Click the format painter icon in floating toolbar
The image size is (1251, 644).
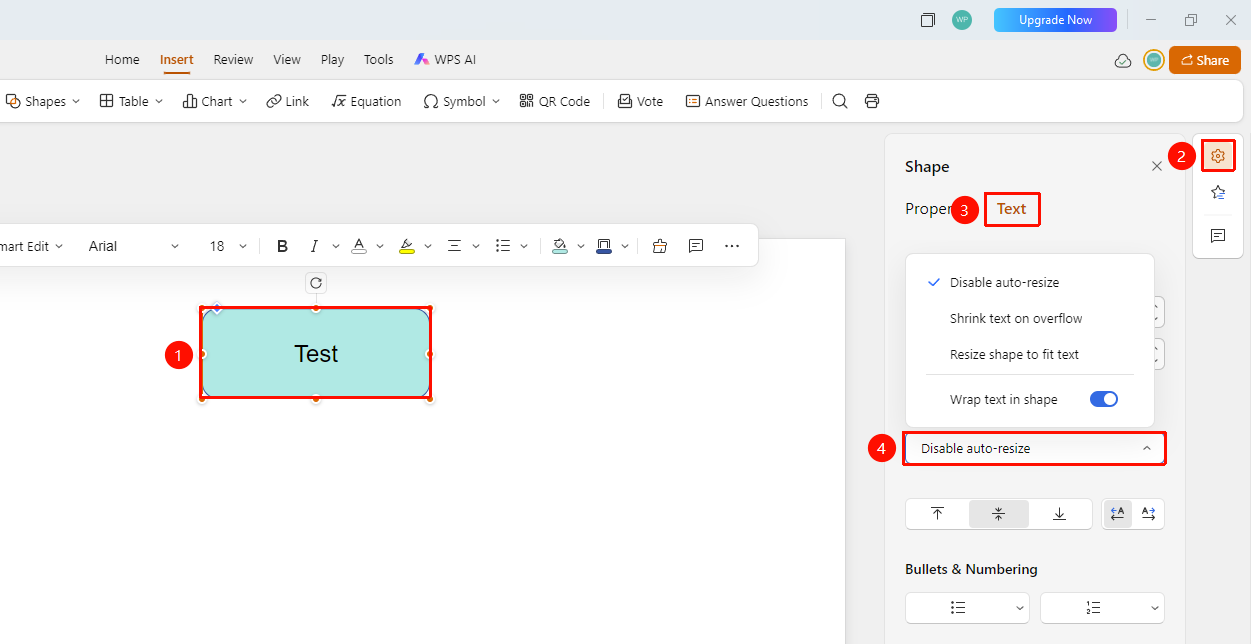click(x=659, y=246)
